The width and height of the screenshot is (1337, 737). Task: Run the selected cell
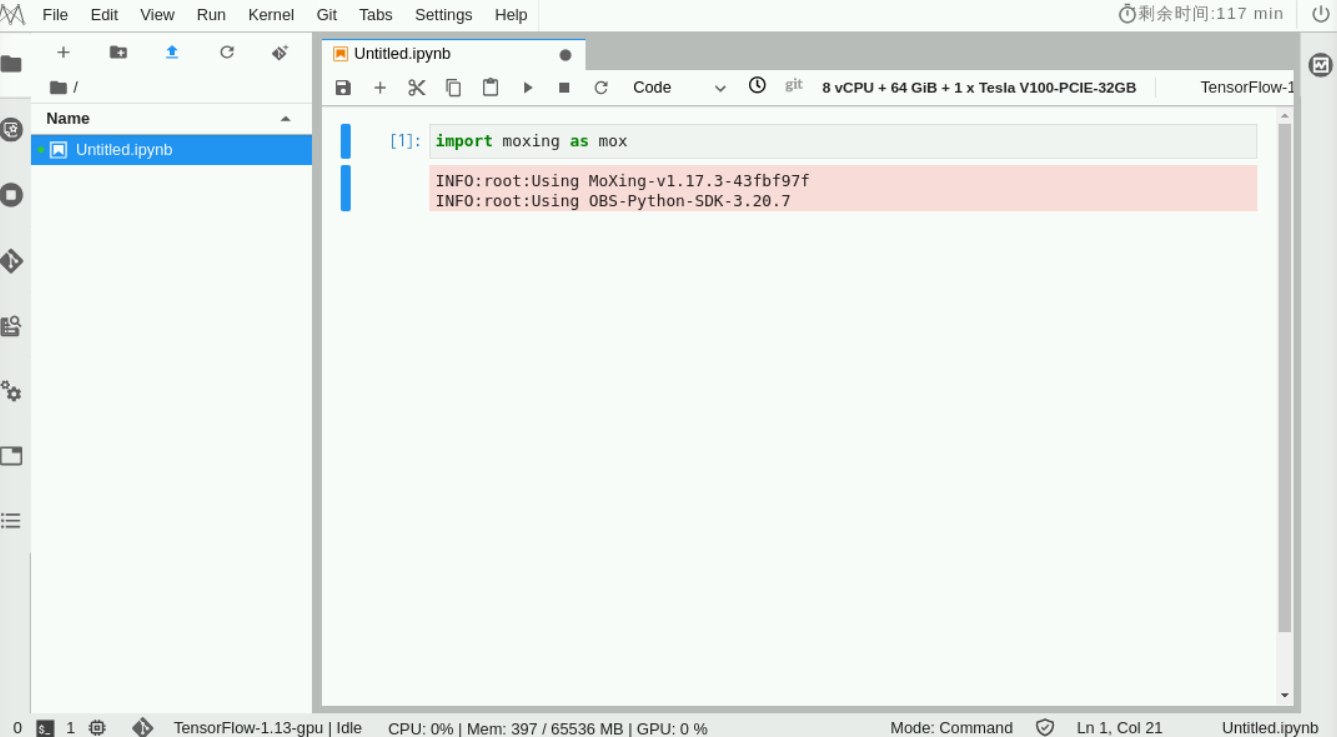[528, 88]
